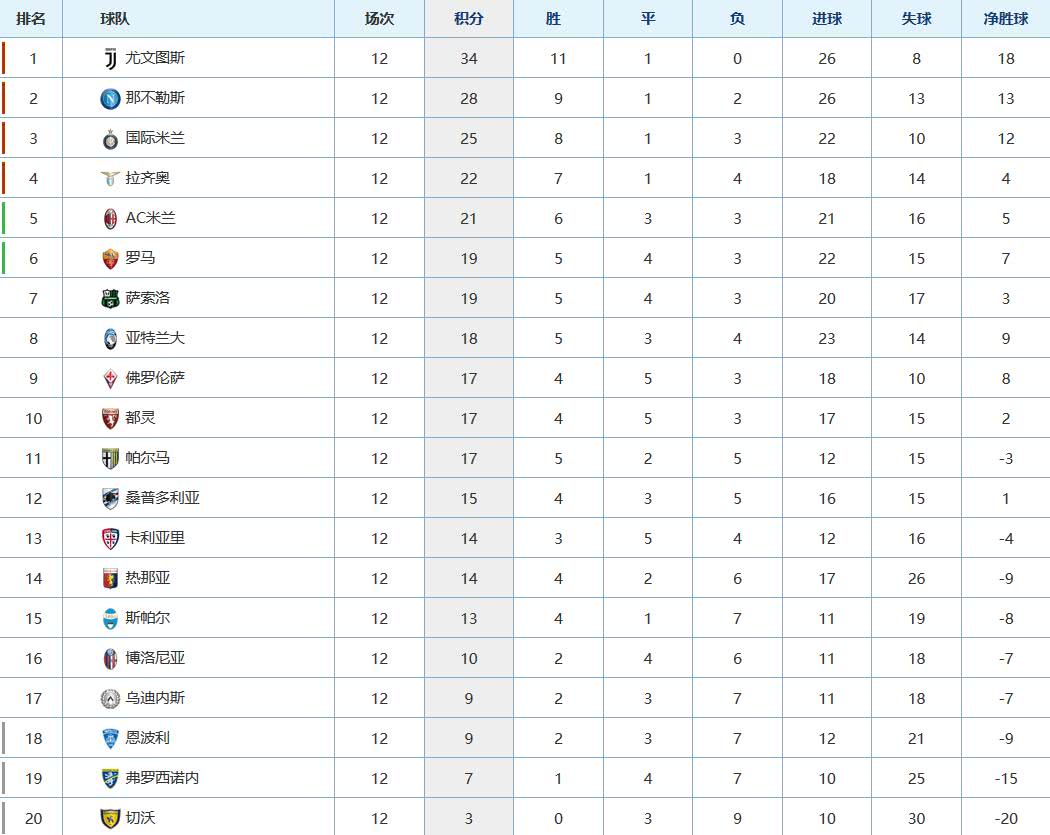Click the 排名 column header

(31, 19)
